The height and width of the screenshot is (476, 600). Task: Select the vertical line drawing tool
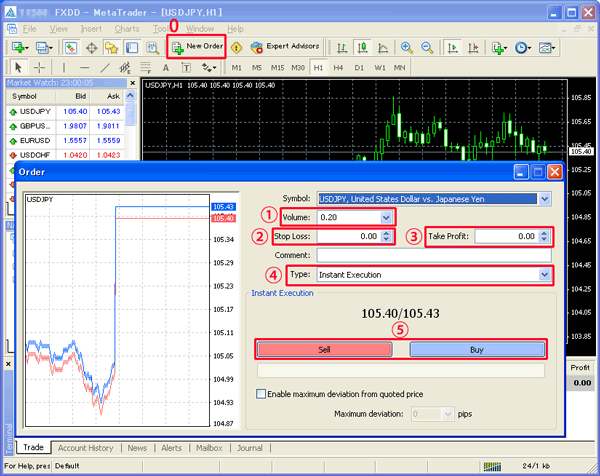(64, 68)
